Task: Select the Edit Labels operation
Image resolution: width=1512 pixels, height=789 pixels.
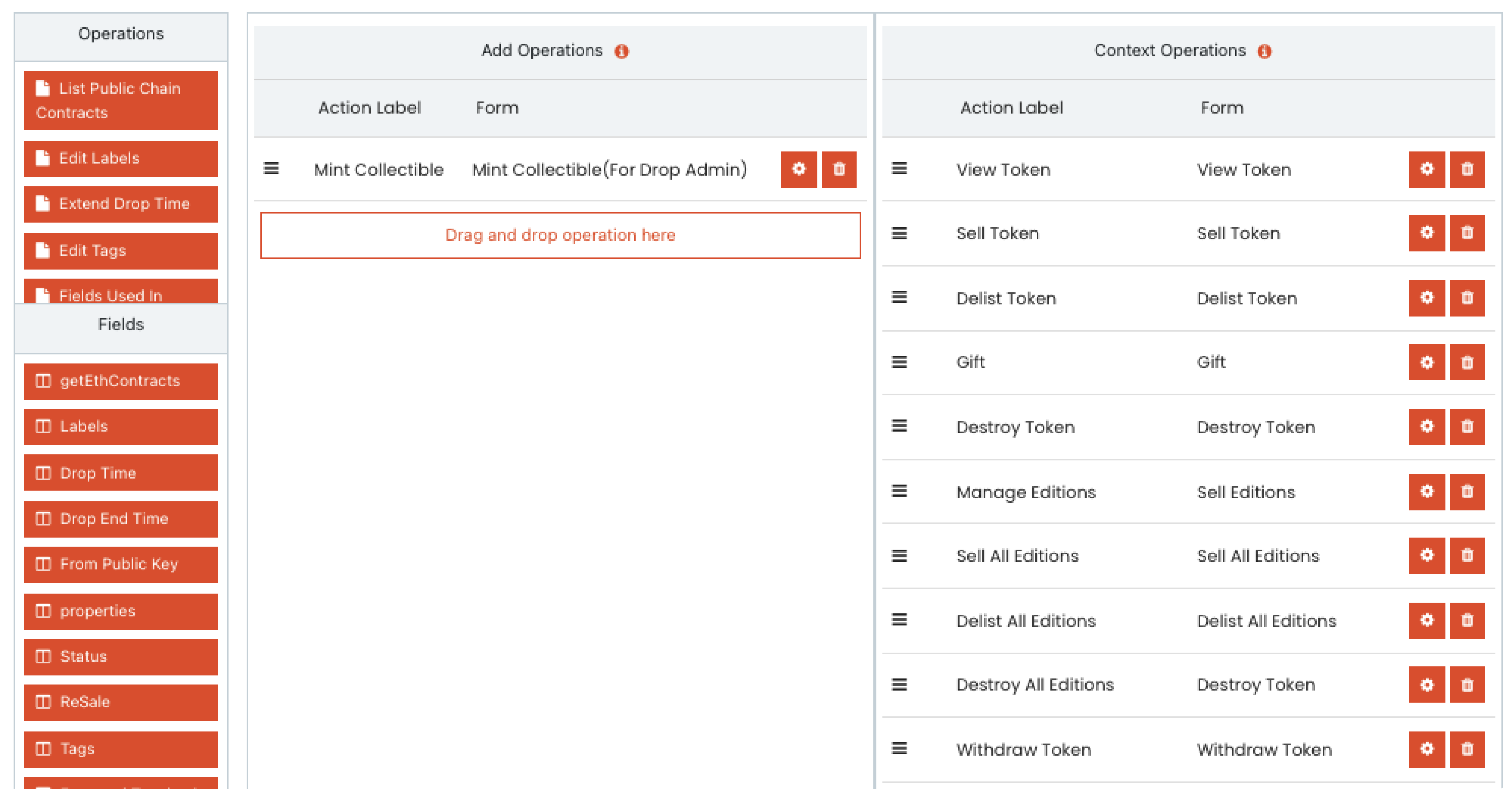Action: [121, 159]
